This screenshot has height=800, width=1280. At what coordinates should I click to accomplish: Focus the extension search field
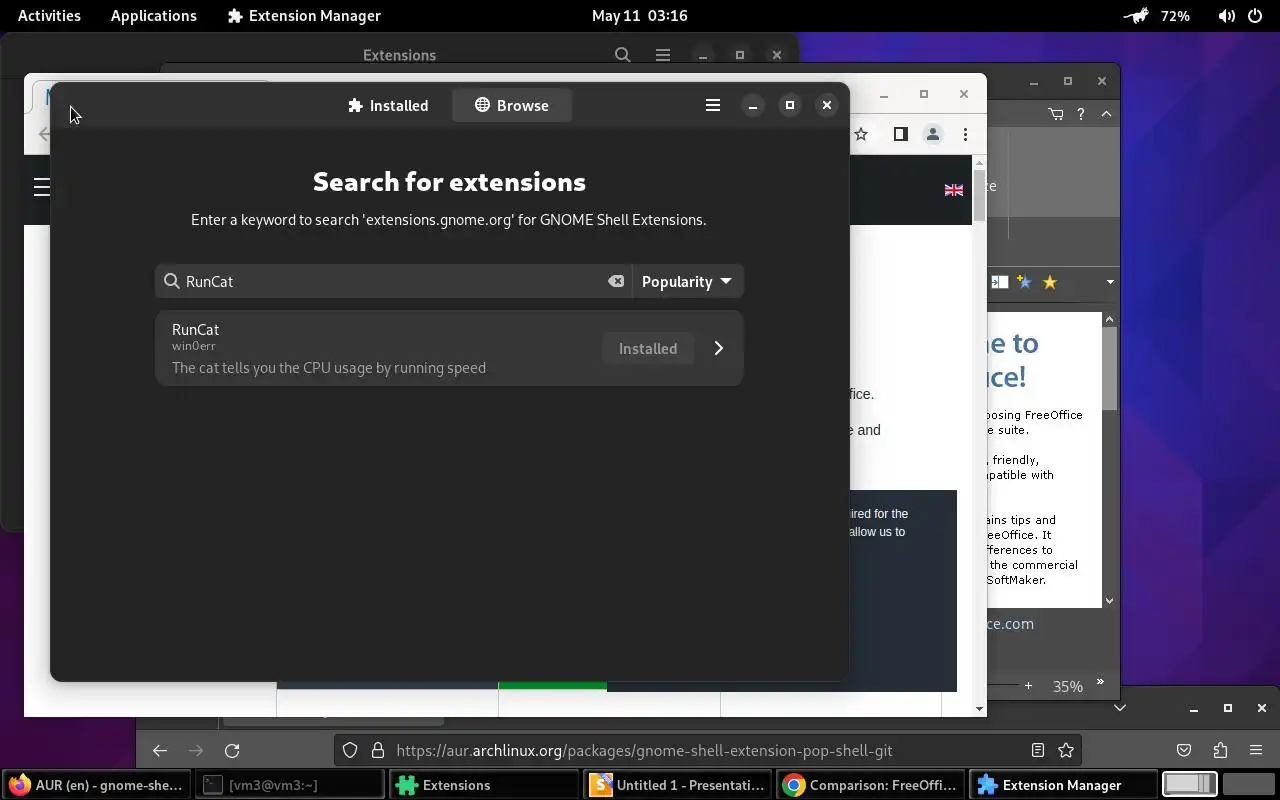[x=393, y=281]
